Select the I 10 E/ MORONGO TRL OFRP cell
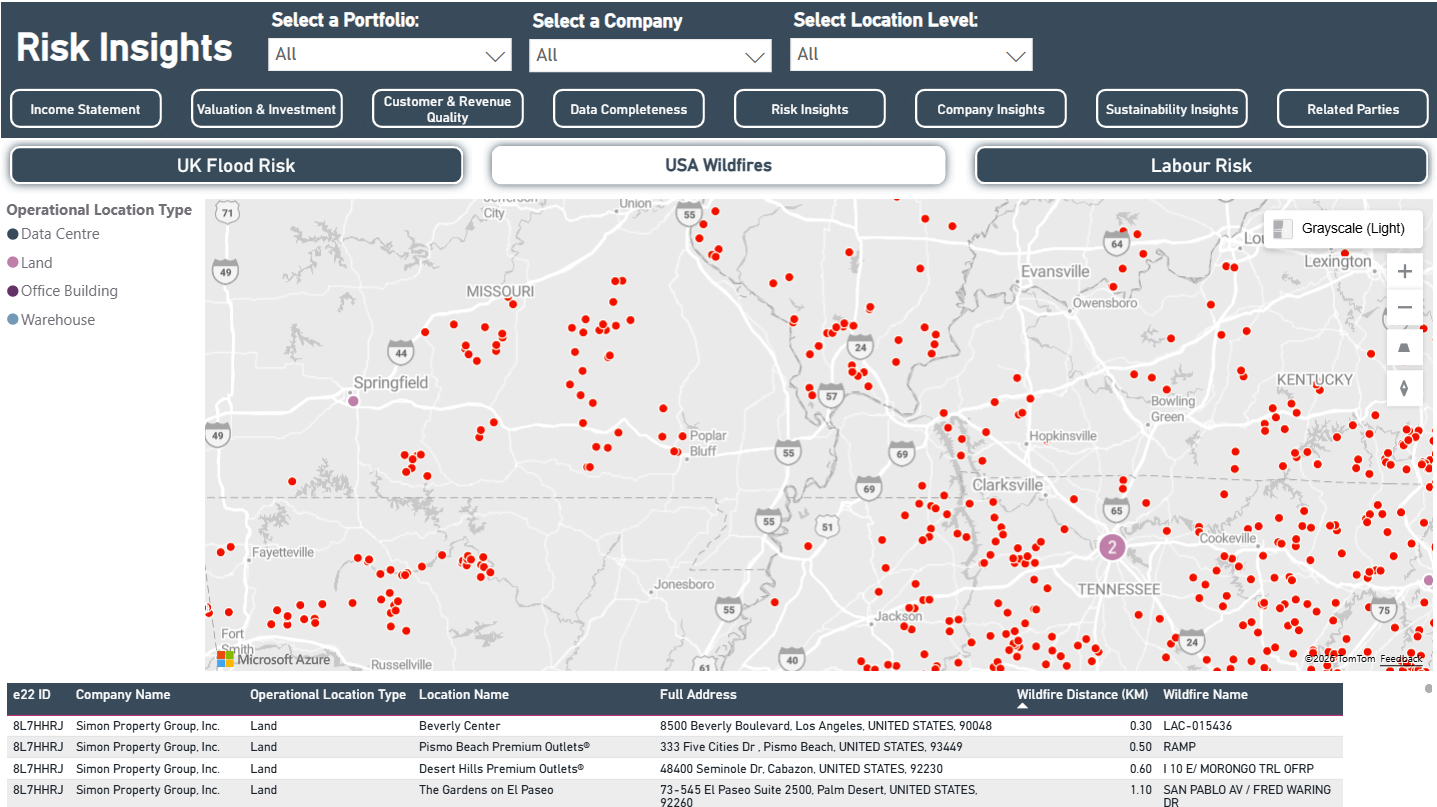The image size is (1437, 807). 1238,769
